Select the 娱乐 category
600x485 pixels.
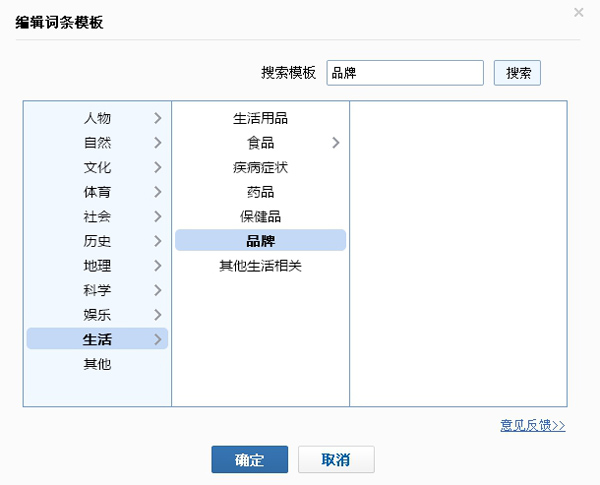[97, 315]
